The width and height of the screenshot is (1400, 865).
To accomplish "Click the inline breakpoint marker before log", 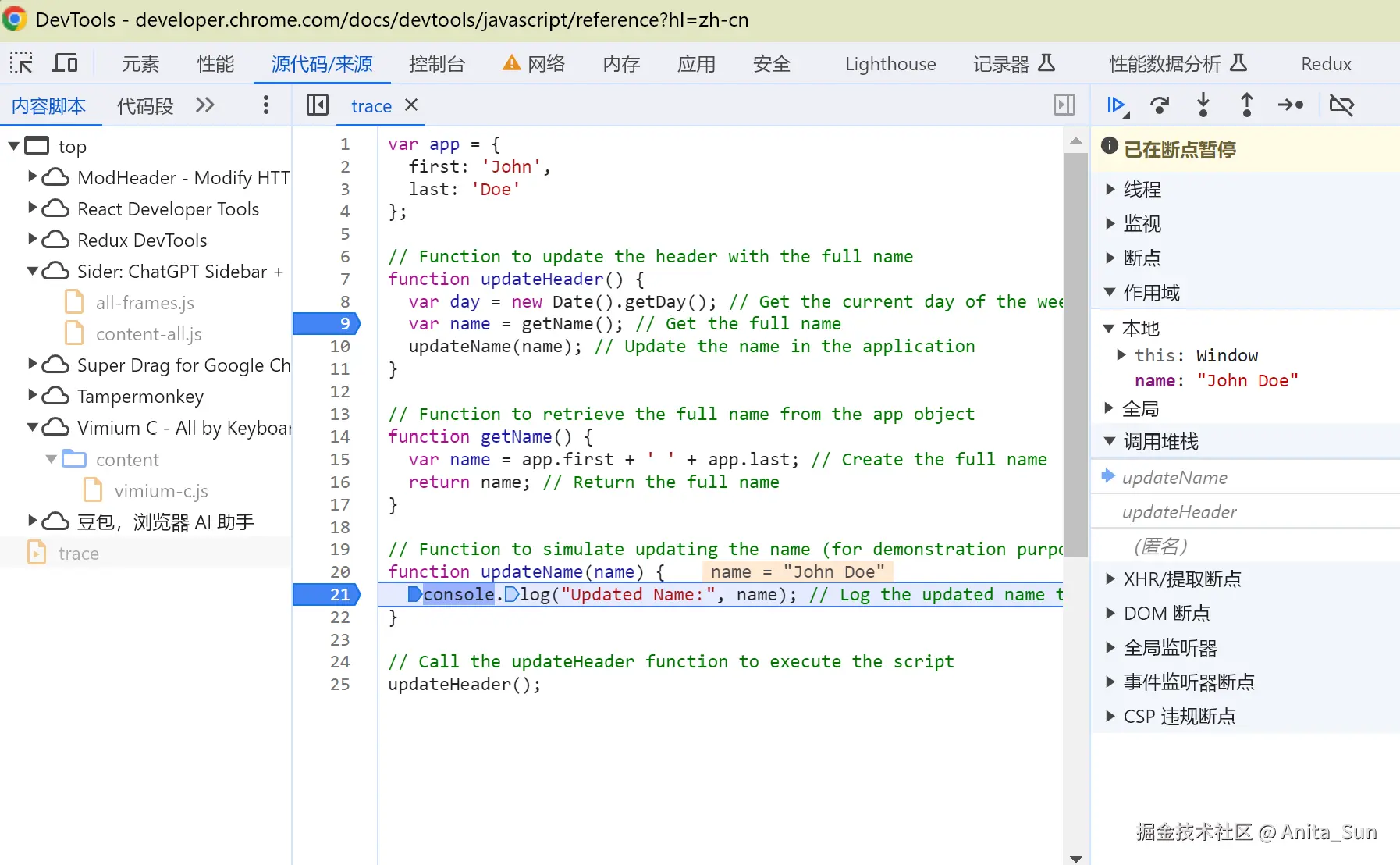I will point(512,595).
